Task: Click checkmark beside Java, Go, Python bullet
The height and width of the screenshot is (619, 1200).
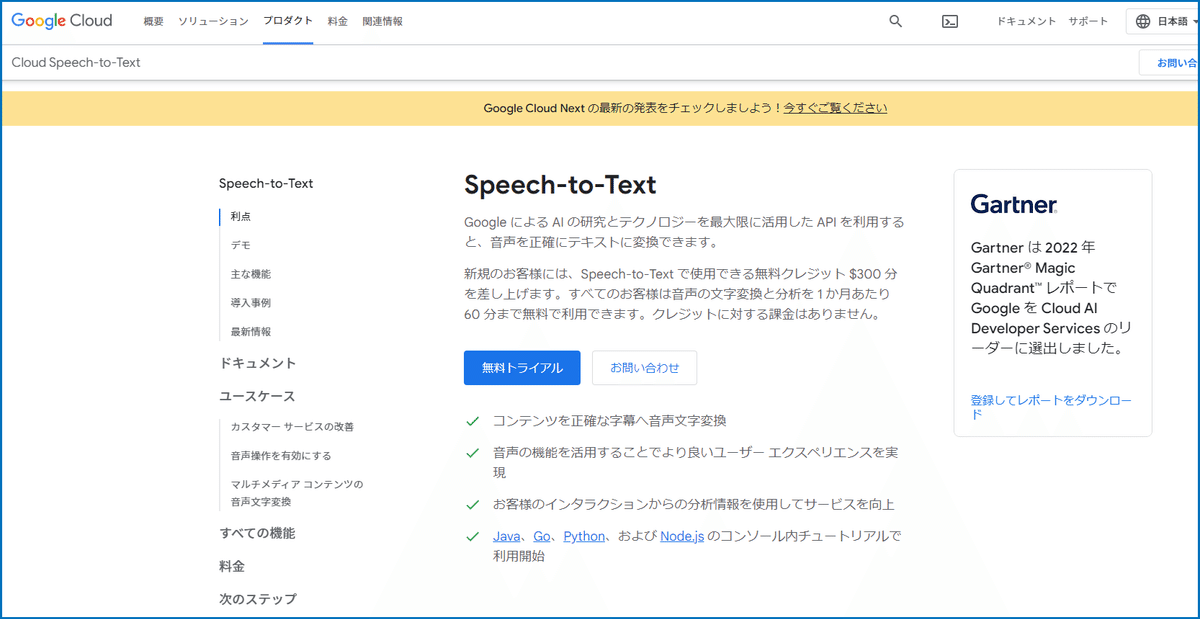Action: [x=473, y=537]
